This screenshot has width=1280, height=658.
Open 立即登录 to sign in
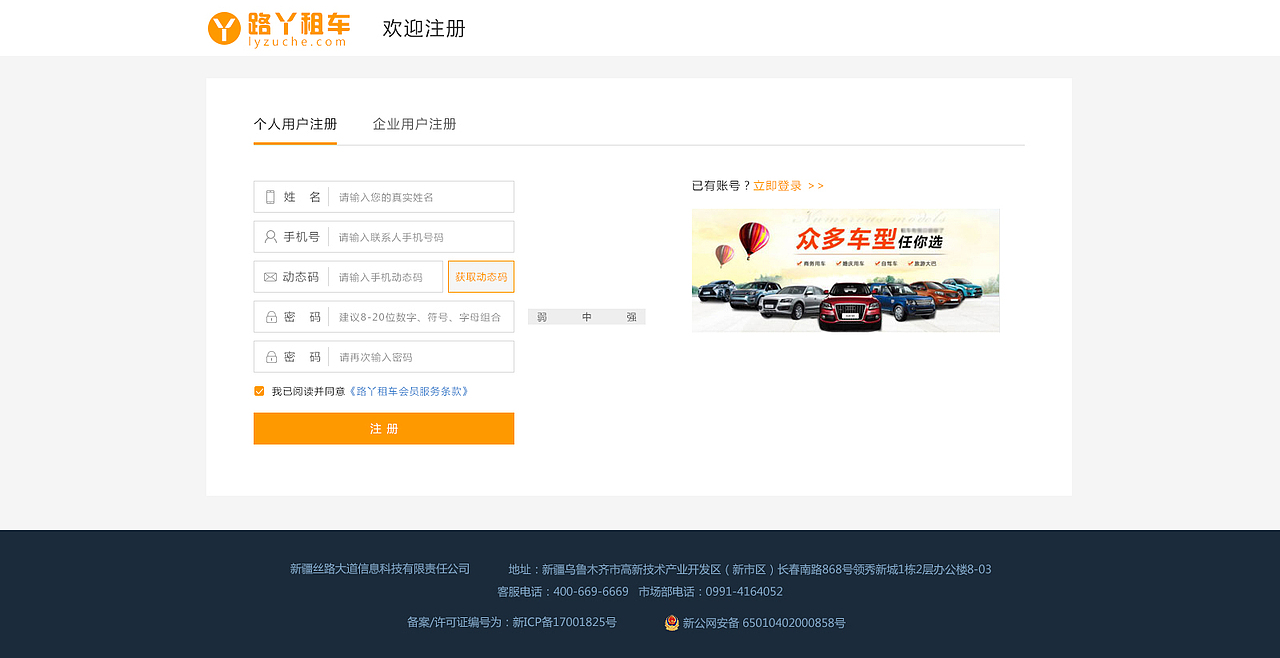click(x=777, y=185)
